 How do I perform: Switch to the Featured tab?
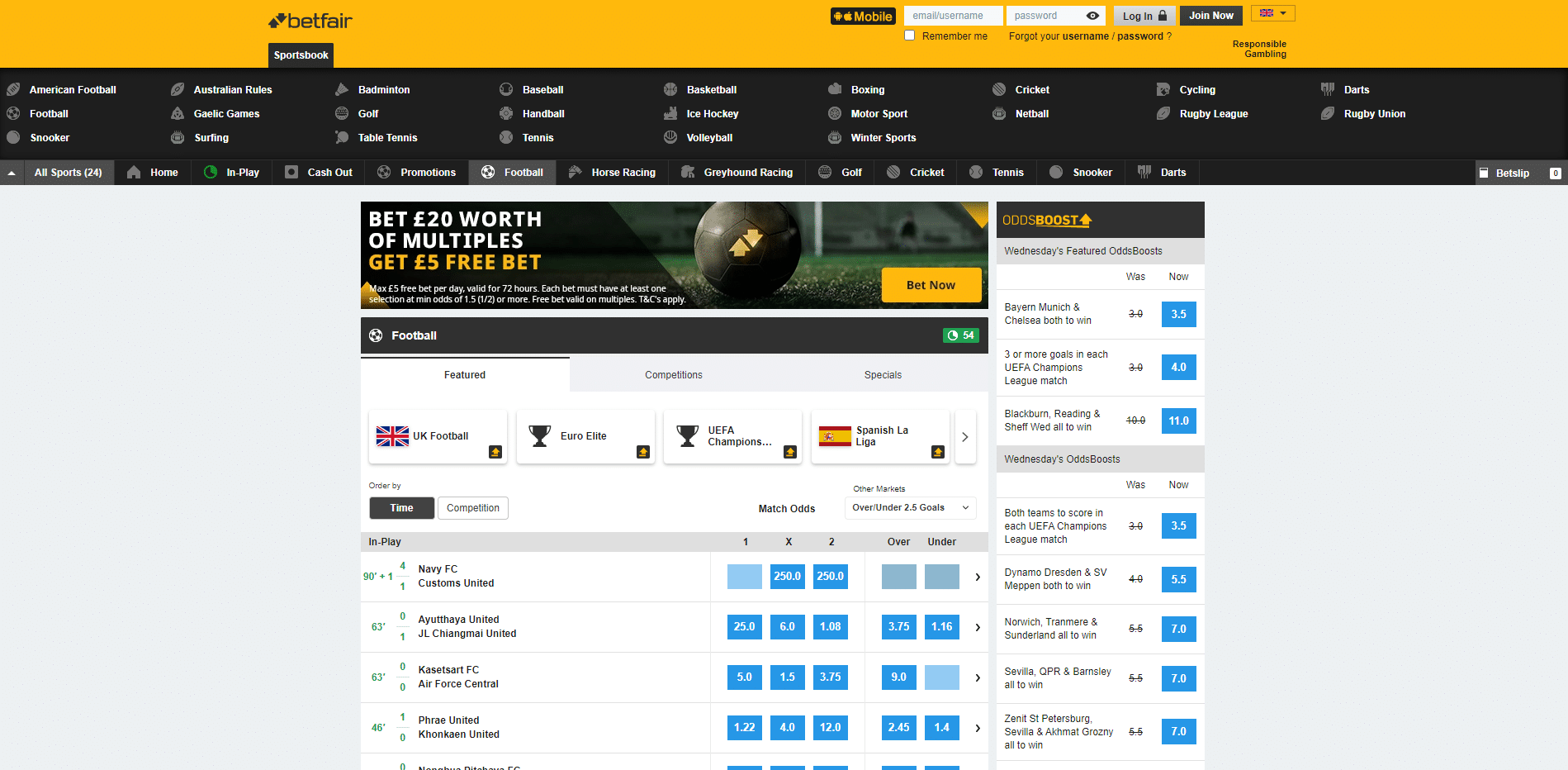tap(465, 375)
